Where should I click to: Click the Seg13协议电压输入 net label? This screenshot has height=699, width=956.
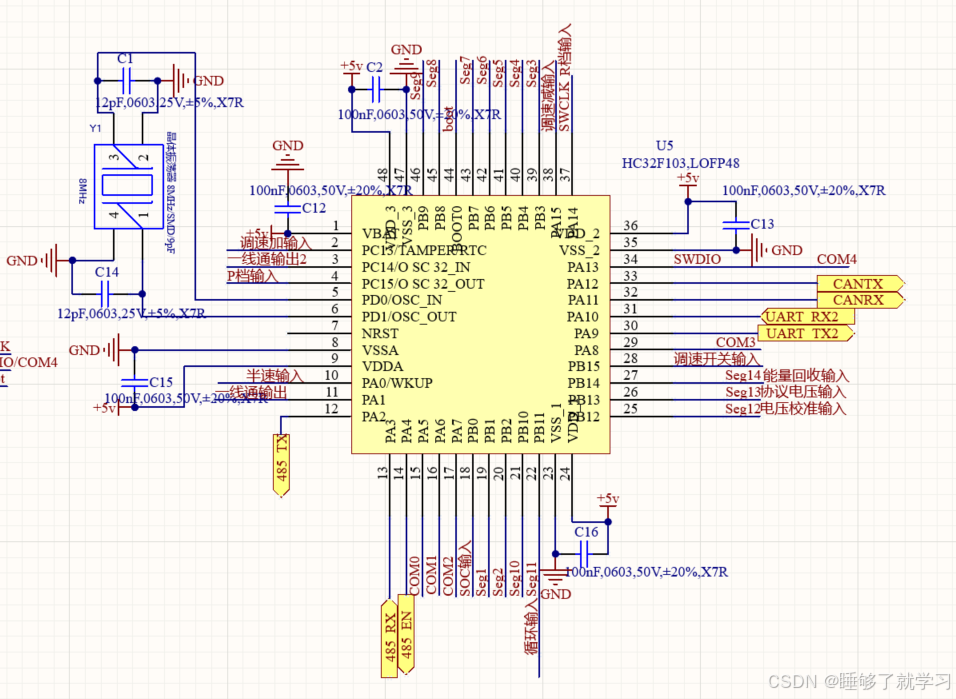pos(785,392)
